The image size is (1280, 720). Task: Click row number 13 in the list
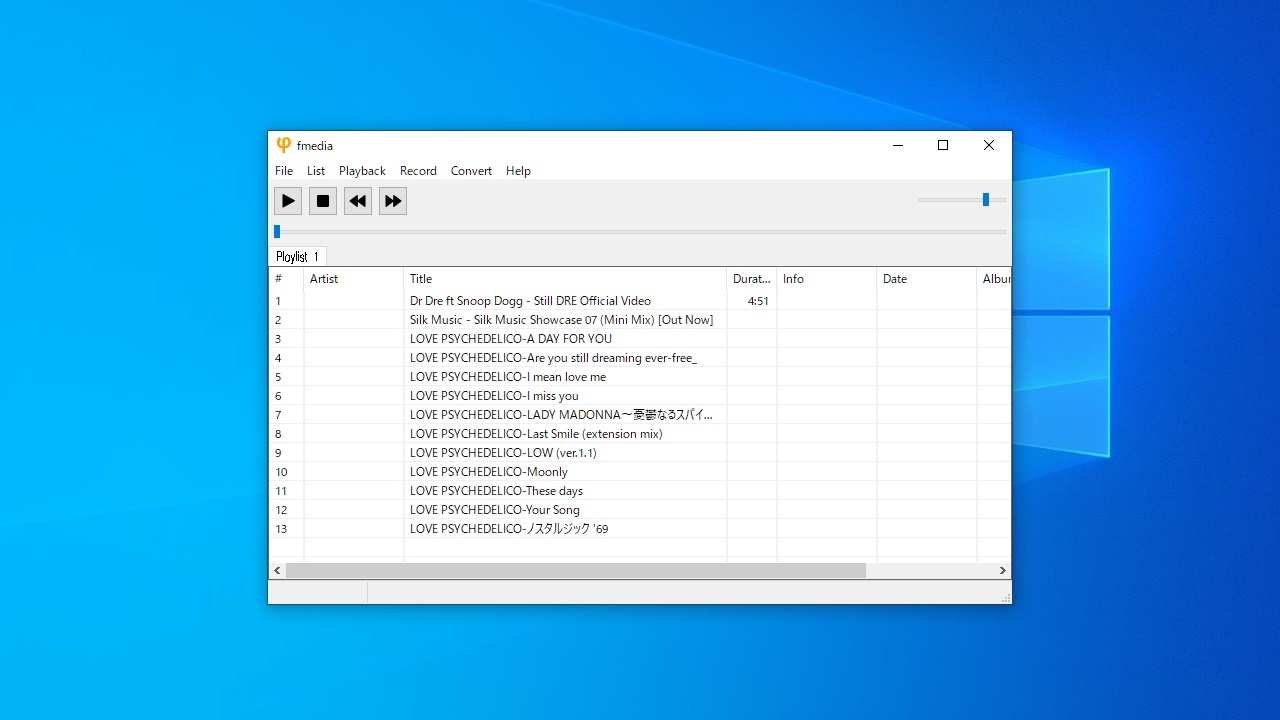(281, 529)
